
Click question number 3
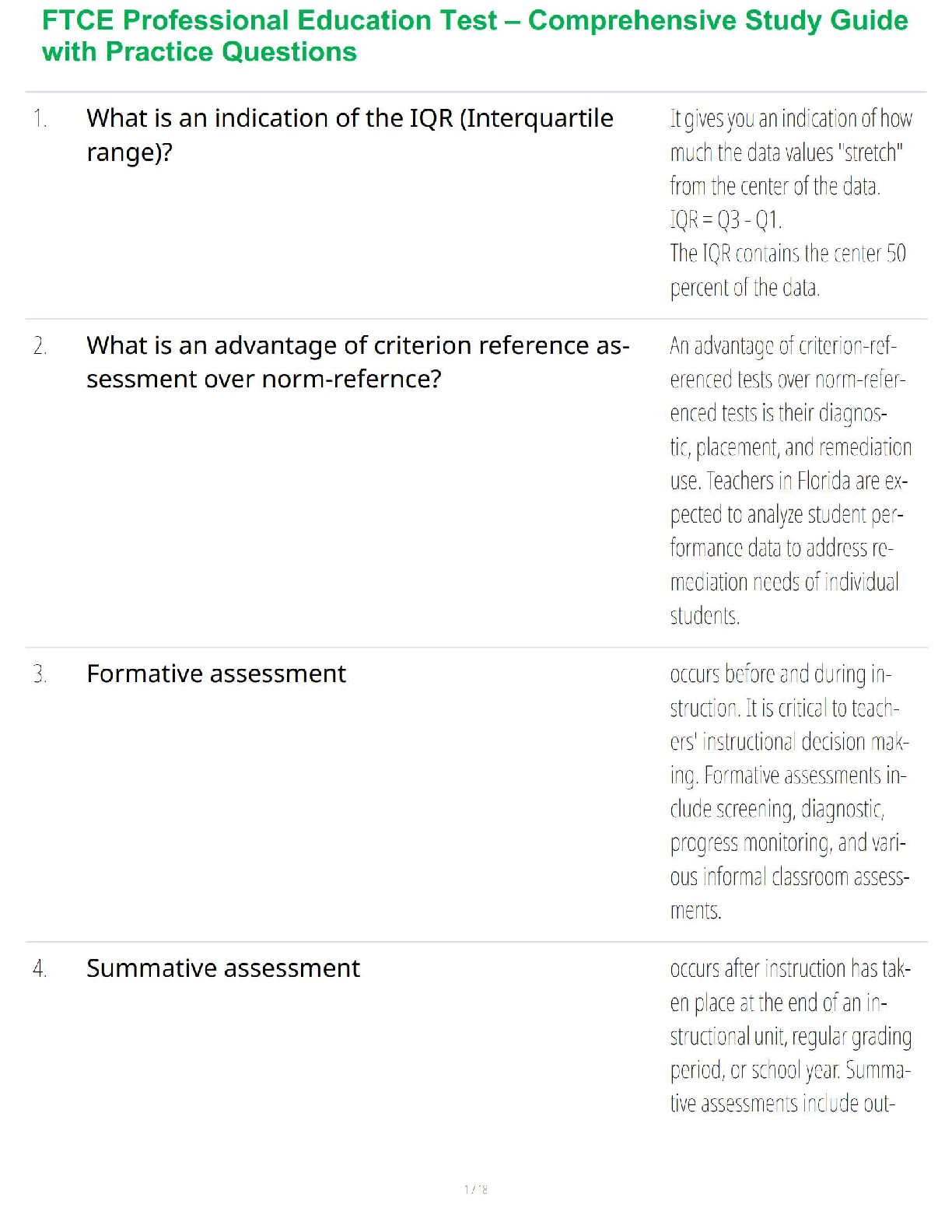(40, 674)
